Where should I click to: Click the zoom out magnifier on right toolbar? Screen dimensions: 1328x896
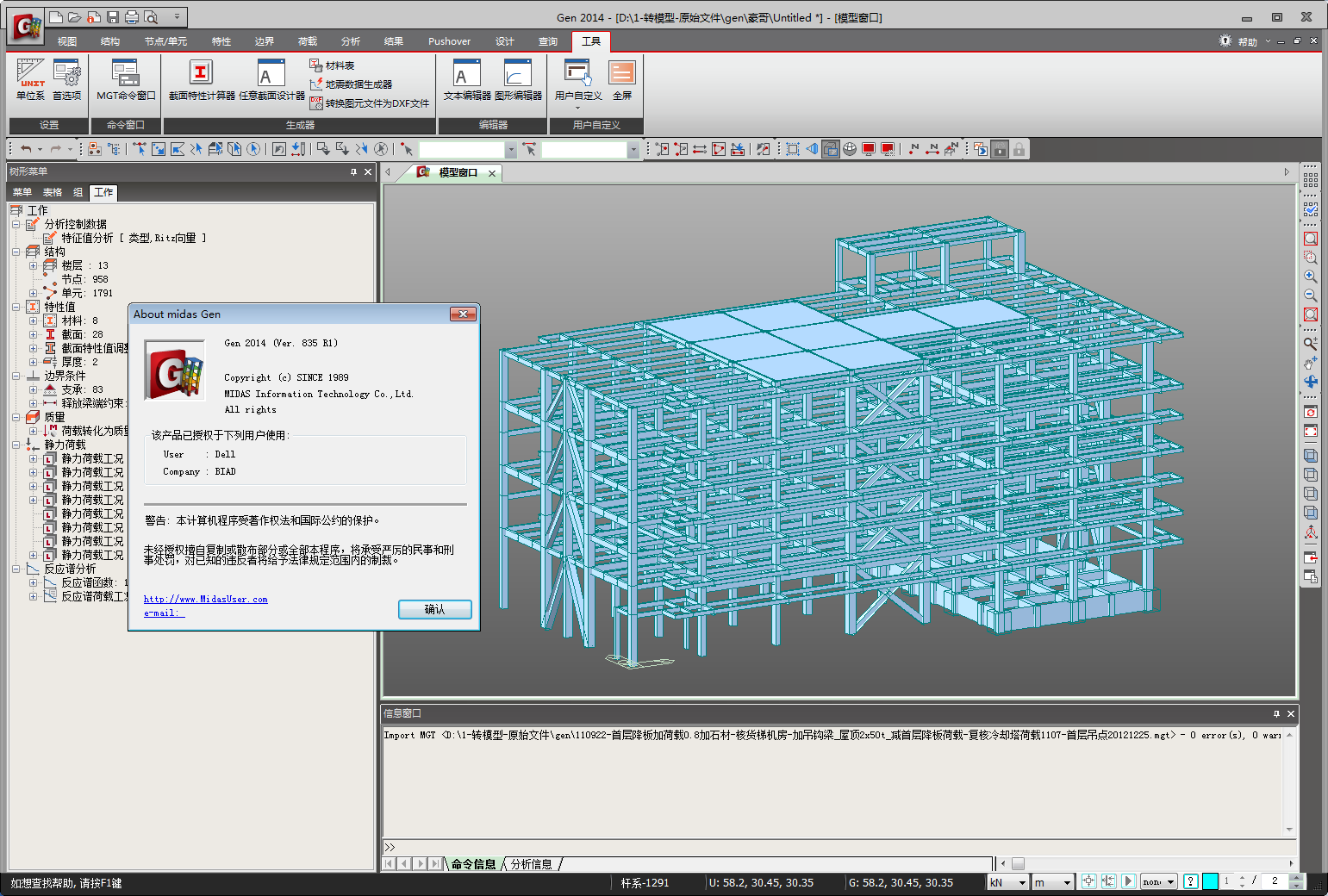[x=1311, y=296]
